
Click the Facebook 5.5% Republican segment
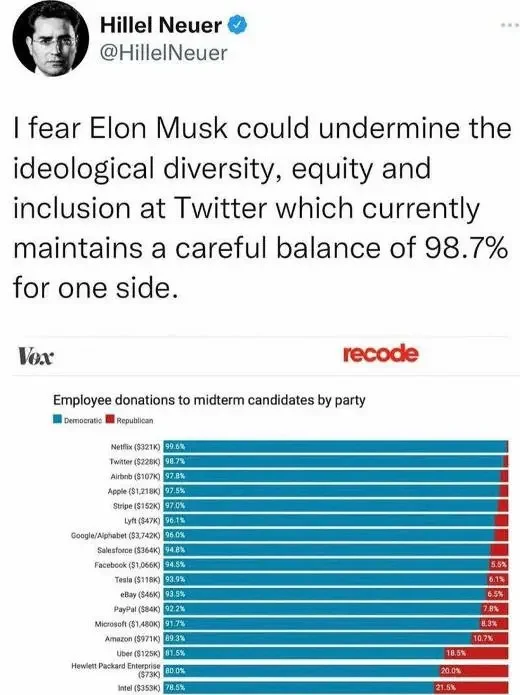(x=498, y=564)
